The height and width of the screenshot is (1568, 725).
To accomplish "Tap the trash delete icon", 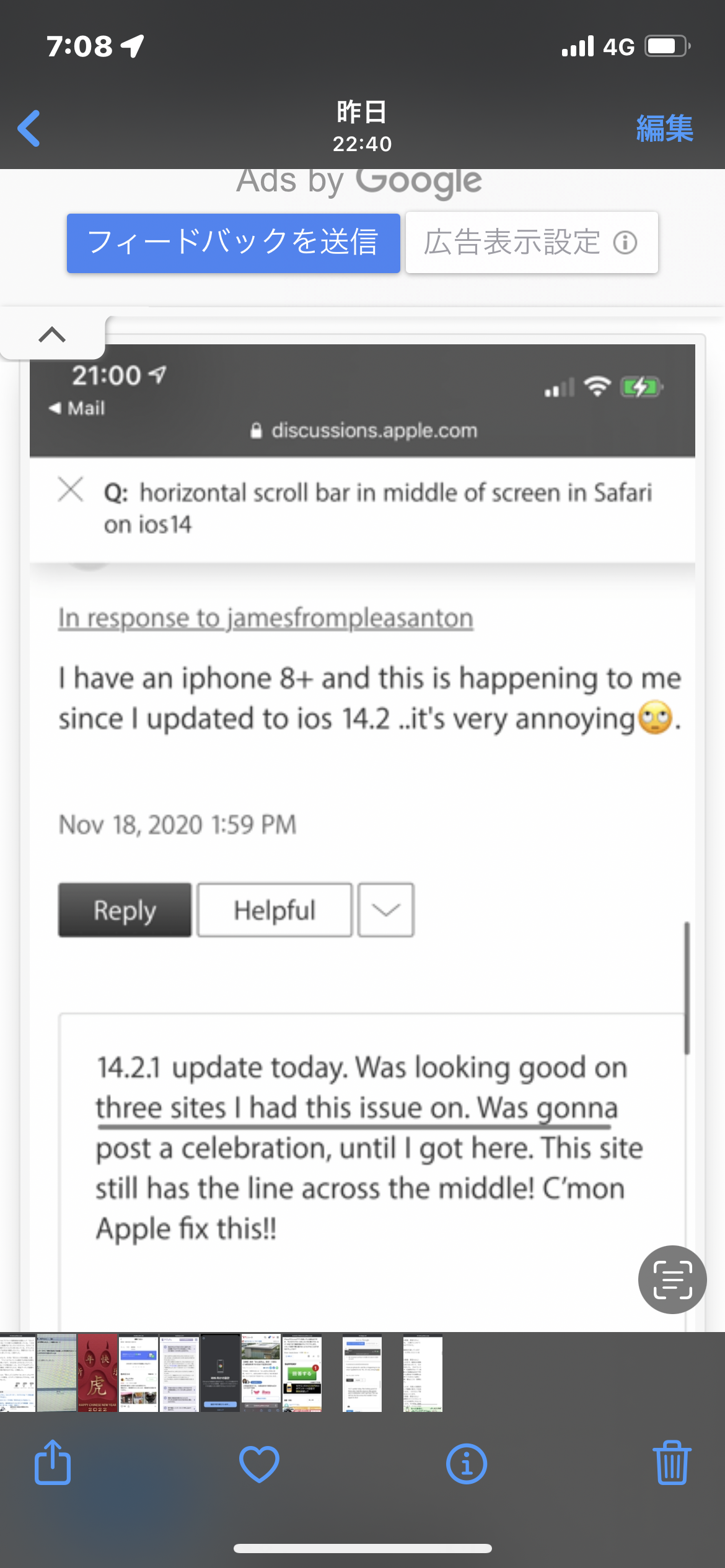I will tap(672, 1463).
